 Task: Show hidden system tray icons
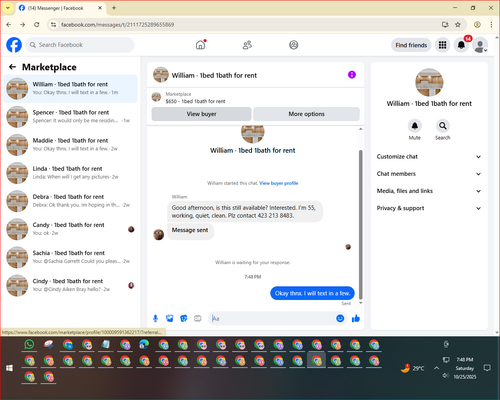[x=436, y=368]
